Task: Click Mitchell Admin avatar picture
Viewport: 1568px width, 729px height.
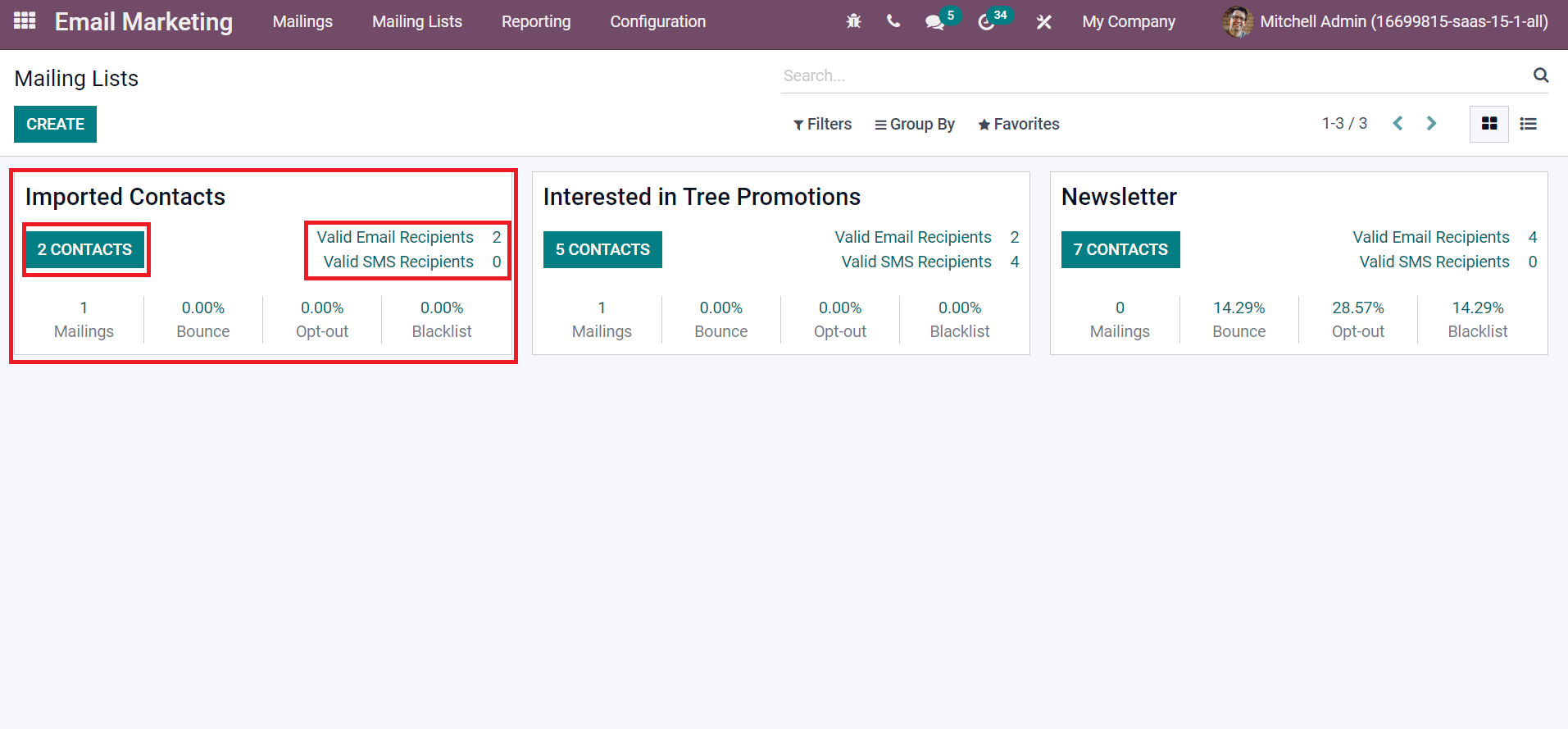Action: click(1238, 21)
